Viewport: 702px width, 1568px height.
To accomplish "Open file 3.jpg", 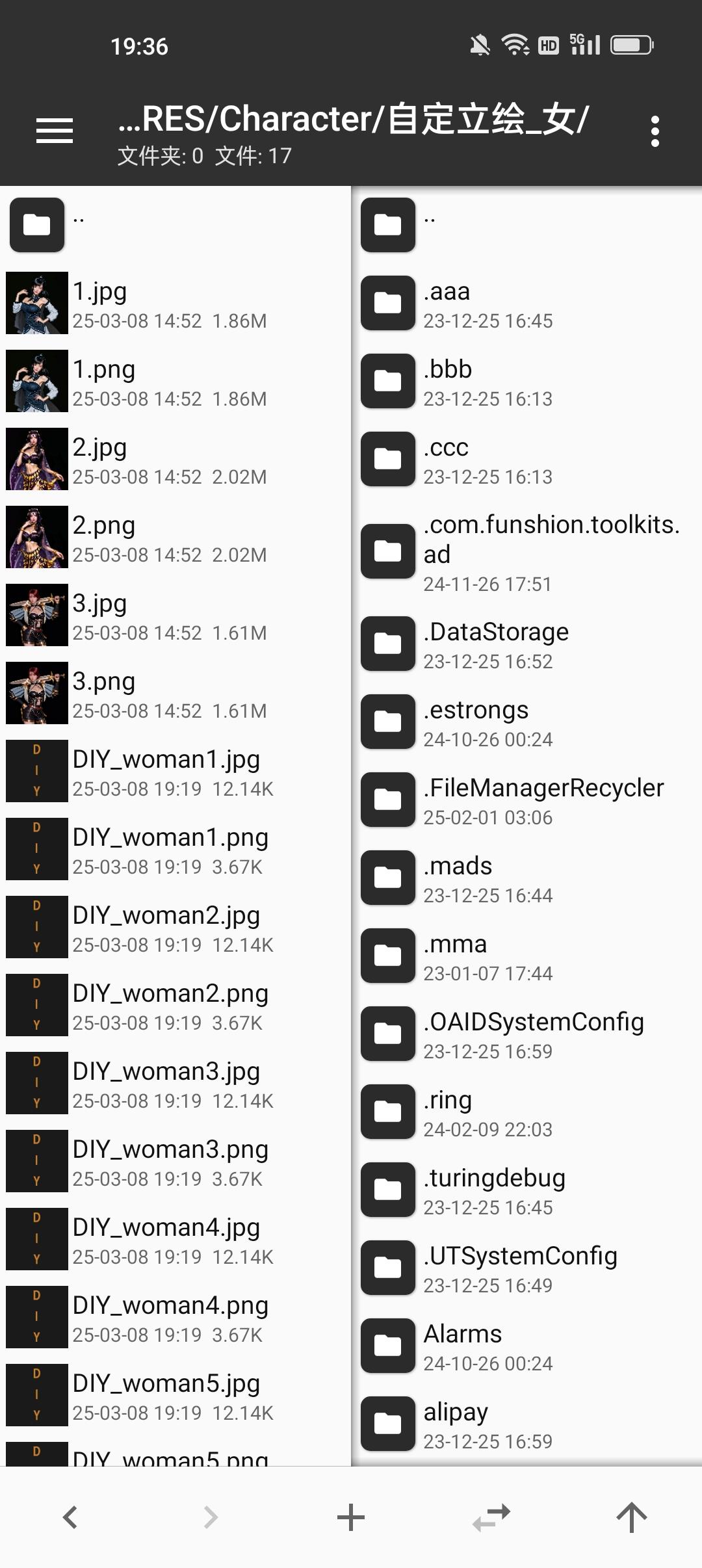I will pyautogui.click(x=175, y=615).
